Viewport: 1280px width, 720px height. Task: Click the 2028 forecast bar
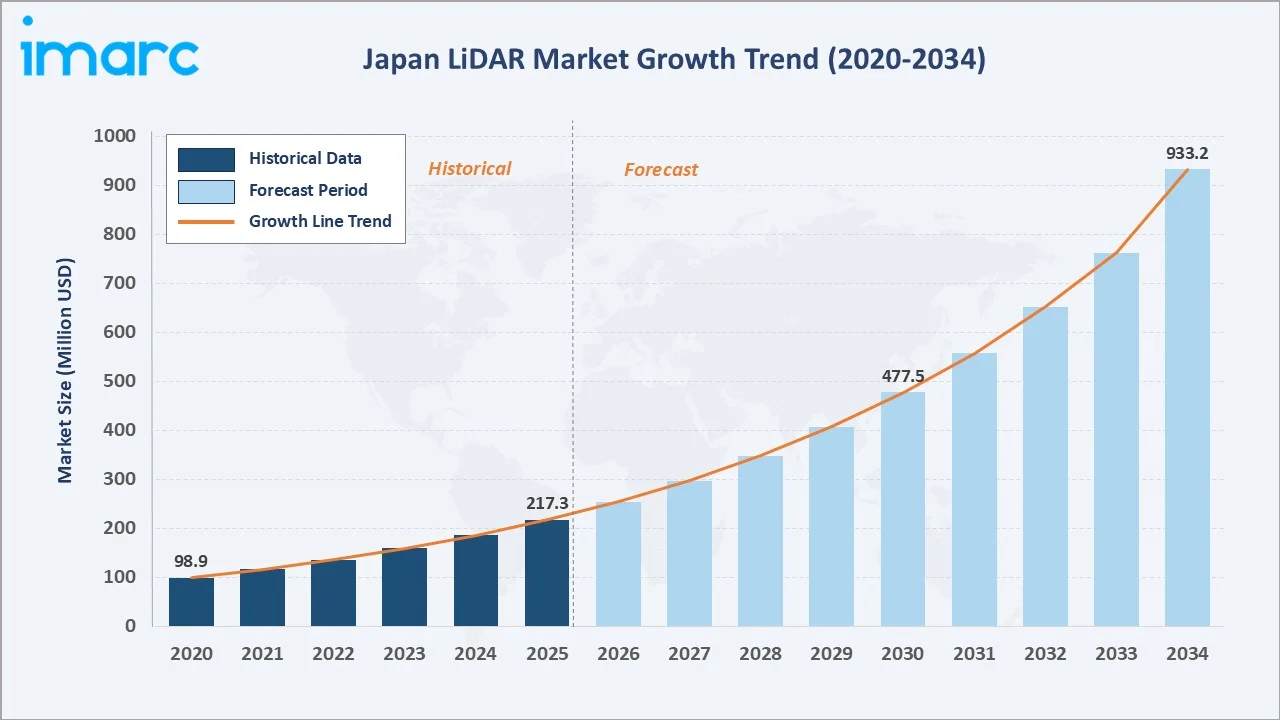[760, 541]
